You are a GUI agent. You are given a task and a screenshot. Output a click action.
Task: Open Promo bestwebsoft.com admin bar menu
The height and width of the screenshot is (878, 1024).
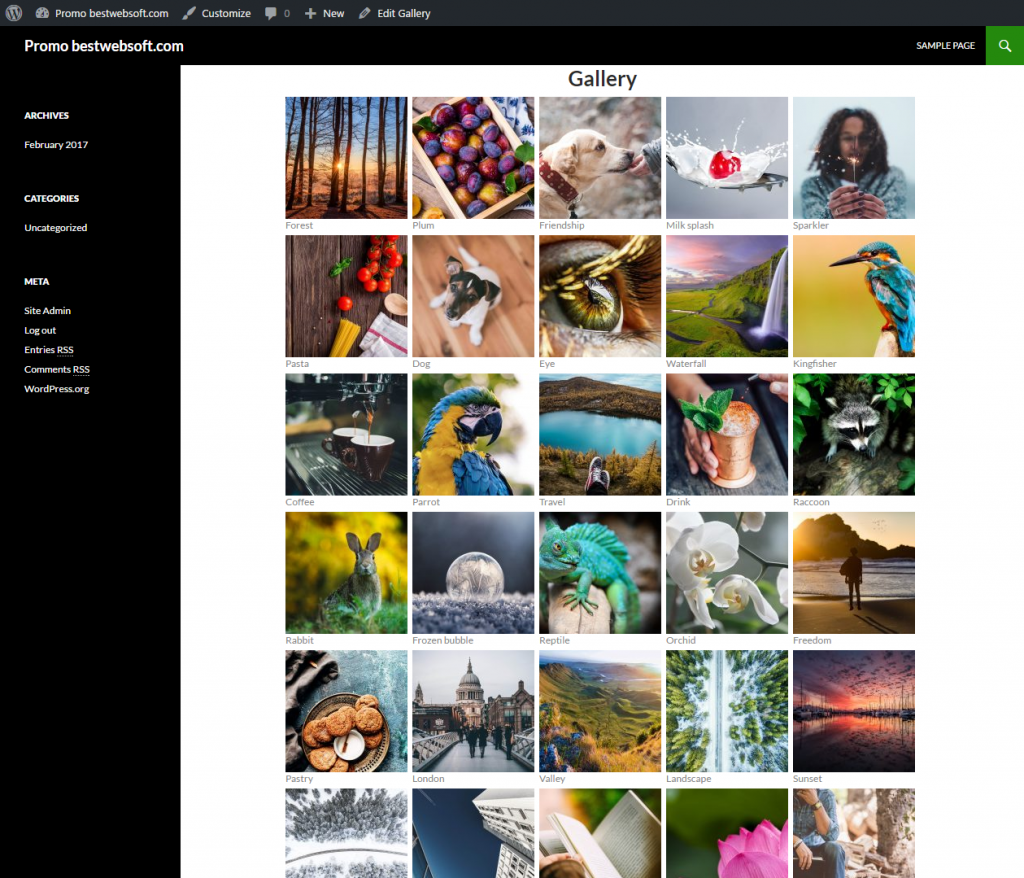point(103,13)
